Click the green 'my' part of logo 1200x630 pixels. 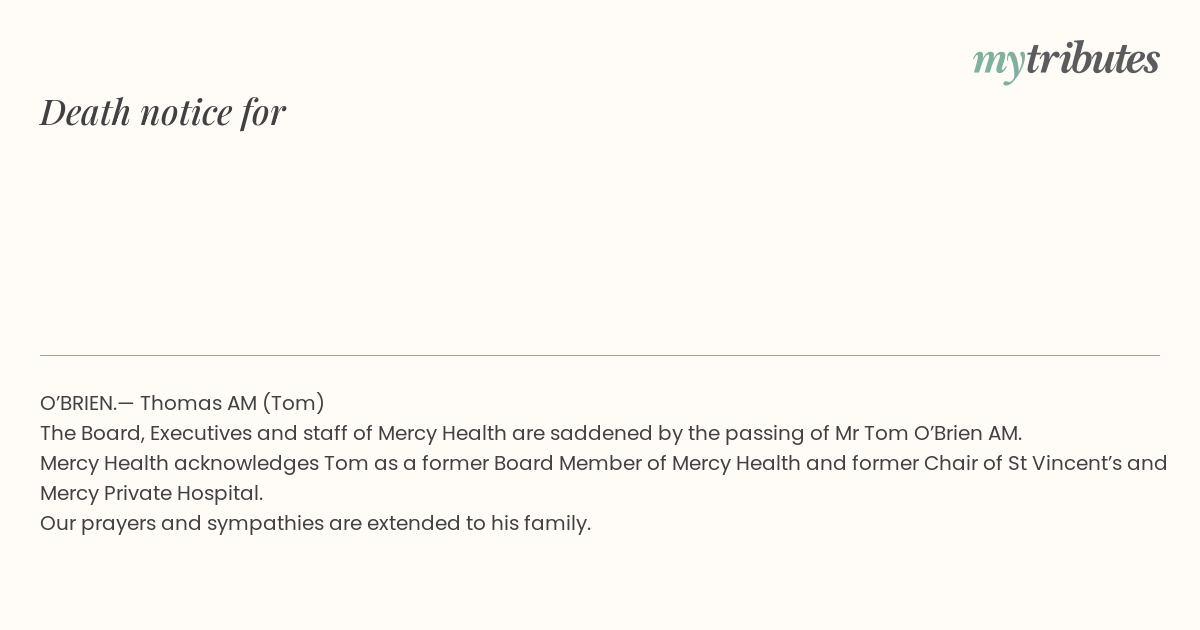pos(998,62)
